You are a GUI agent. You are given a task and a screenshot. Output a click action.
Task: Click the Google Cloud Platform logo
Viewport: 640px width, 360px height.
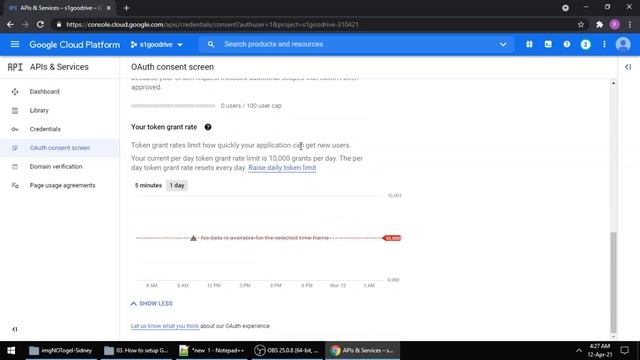pyautogui.click(x=75, y=44)
